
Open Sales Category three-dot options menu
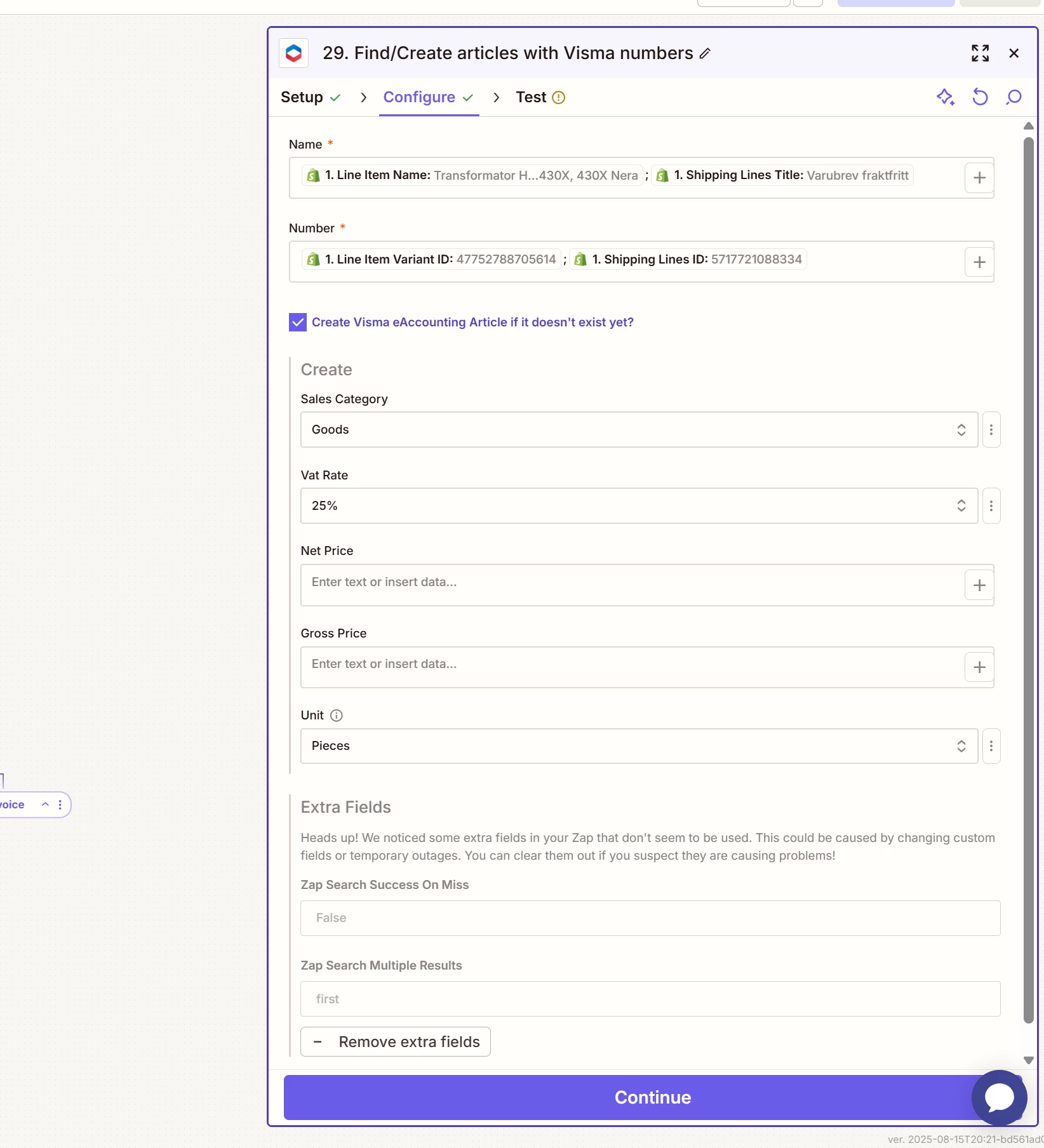(991, 430)
